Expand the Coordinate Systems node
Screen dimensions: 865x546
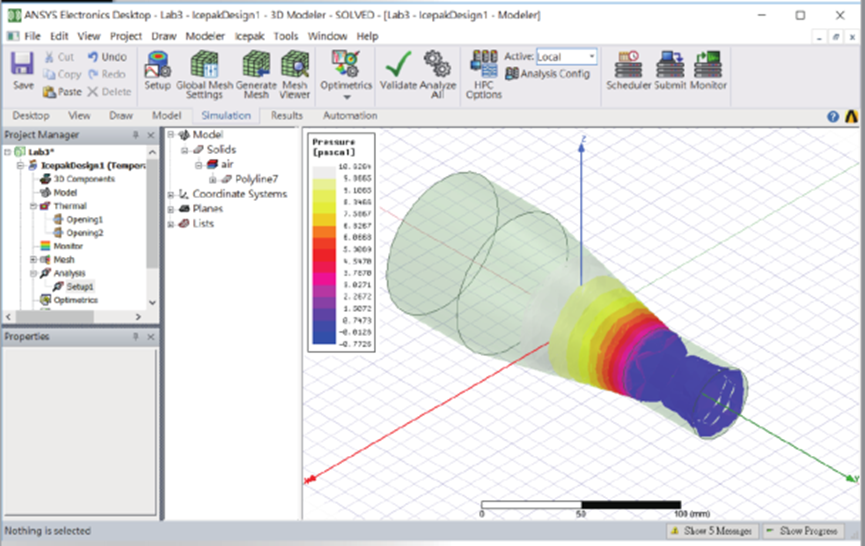click(171, 194)
